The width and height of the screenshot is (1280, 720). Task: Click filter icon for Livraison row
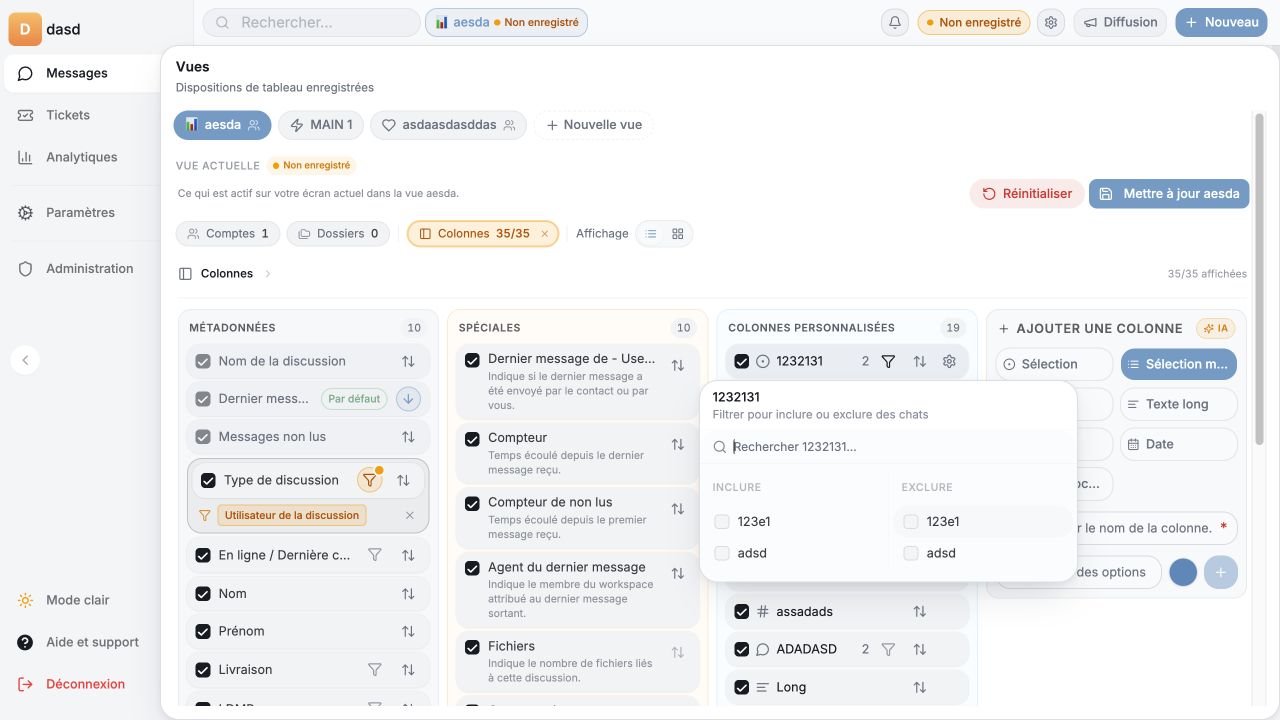375,670
